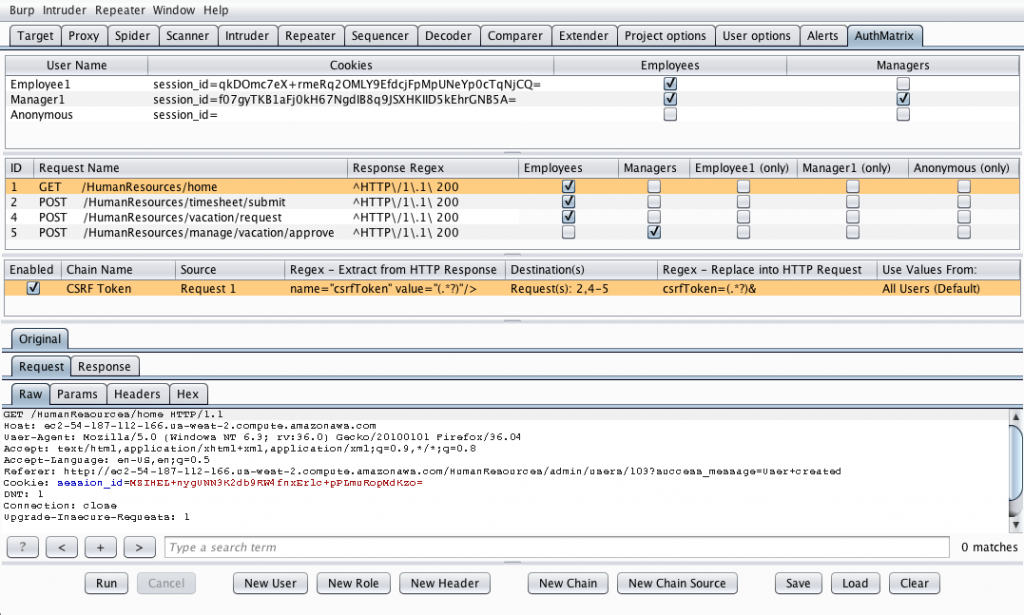Click the previous match arrow button
1024x615 pixels.
[x=61, y=547]
